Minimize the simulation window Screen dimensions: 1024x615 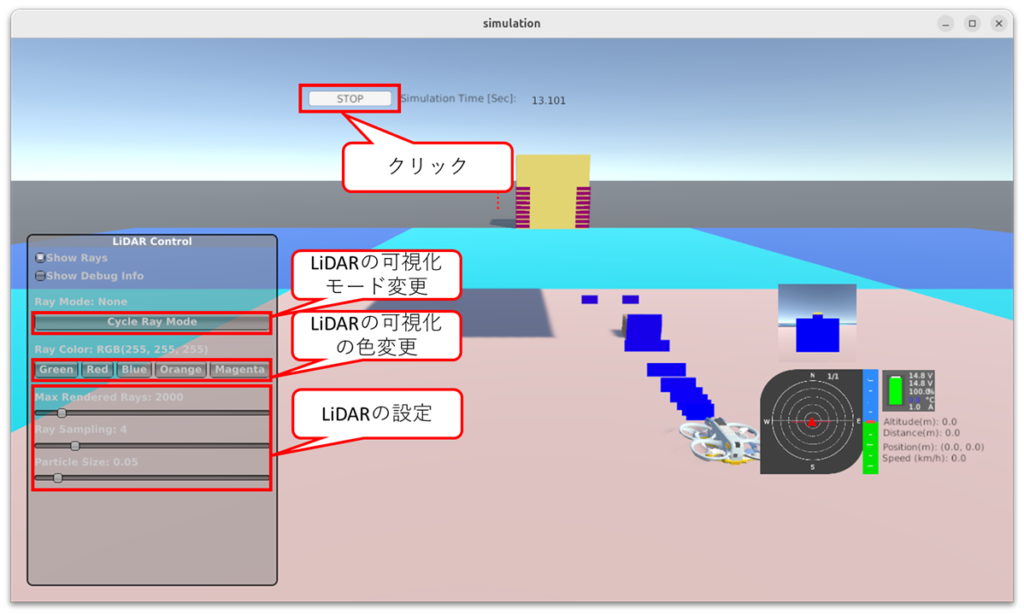pos(945,23)
